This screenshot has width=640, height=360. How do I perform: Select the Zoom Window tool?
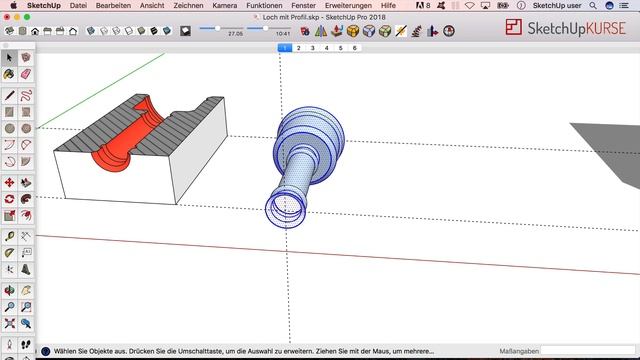click(x=26, y=307)
